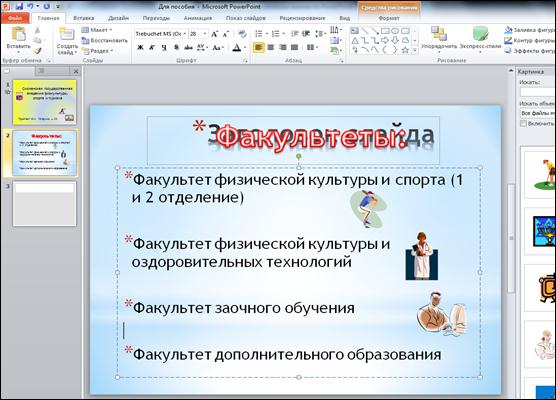Click the Convert to SmartArt icon
Image resolution: width=556 pixels, height=400 pixels.
335,51
